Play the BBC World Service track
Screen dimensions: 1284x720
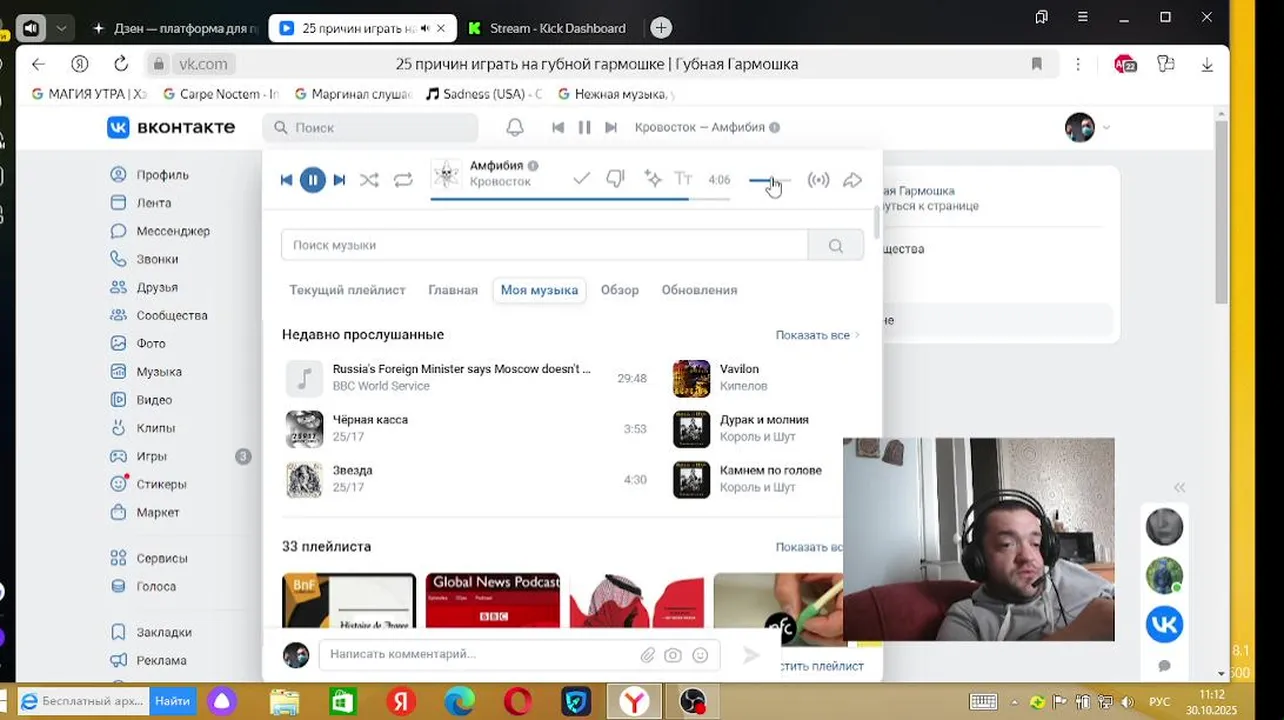466,378
